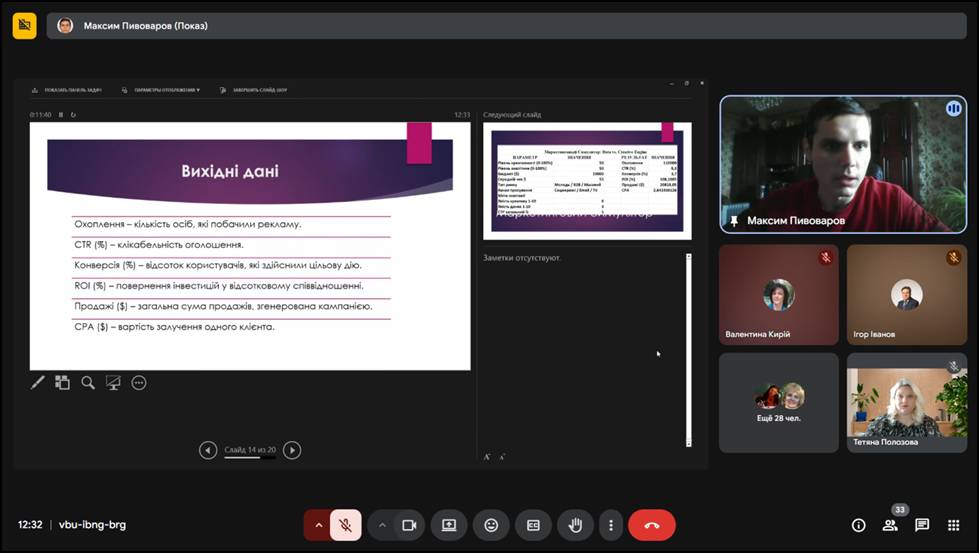Unmute the microphone

345,525
